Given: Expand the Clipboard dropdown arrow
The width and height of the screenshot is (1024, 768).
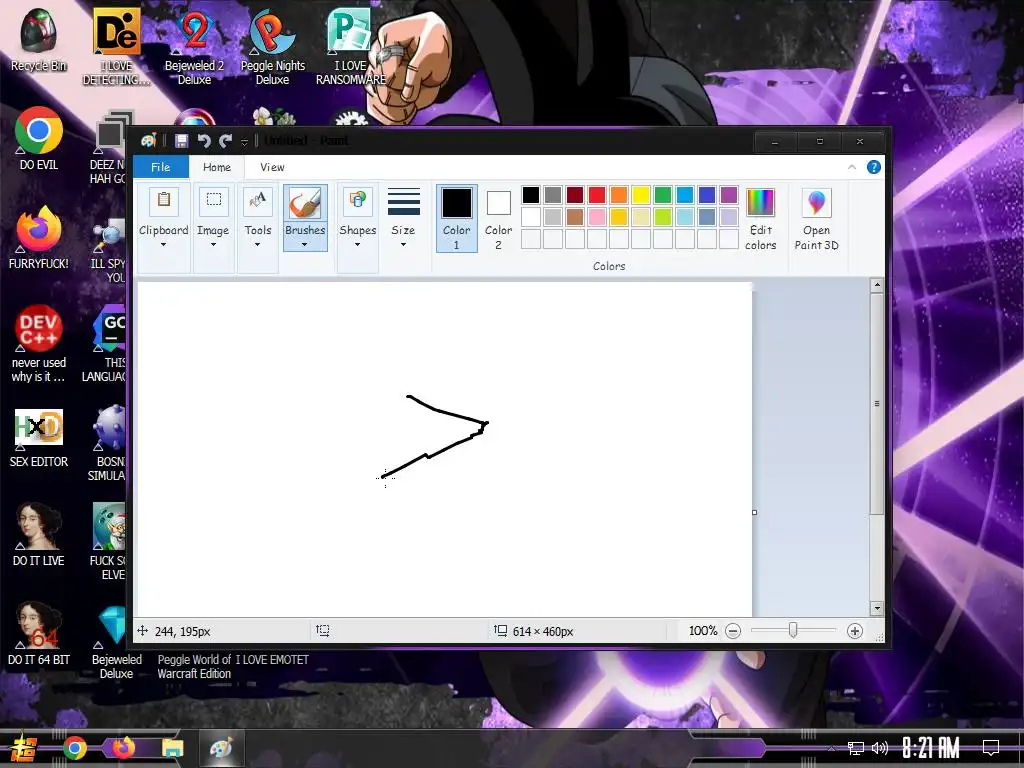Looking at the screenshot, I should coord(163,245).
